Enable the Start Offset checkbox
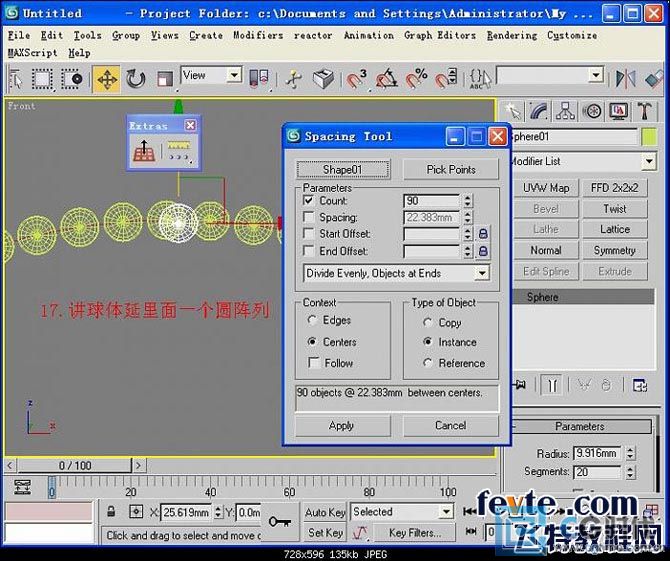 [309, 233]
